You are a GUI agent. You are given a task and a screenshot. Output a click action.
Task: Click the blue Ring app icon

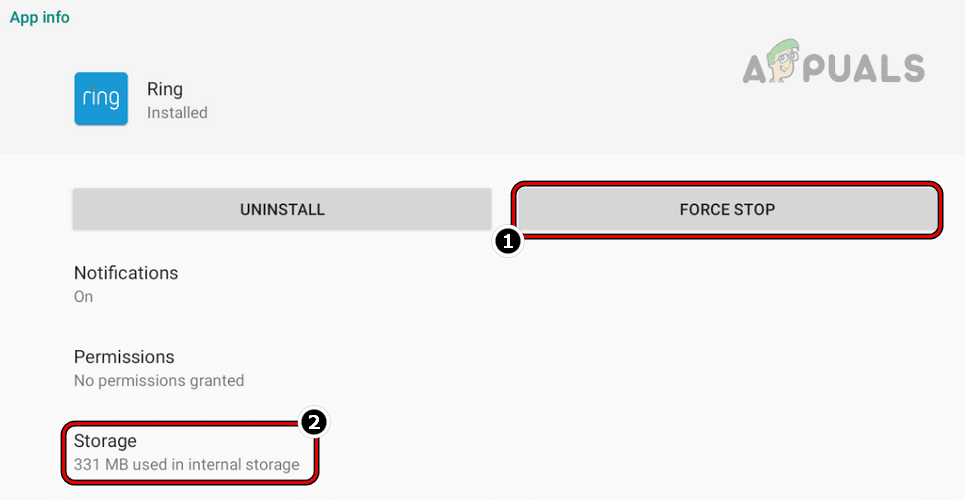pos(101,99)
